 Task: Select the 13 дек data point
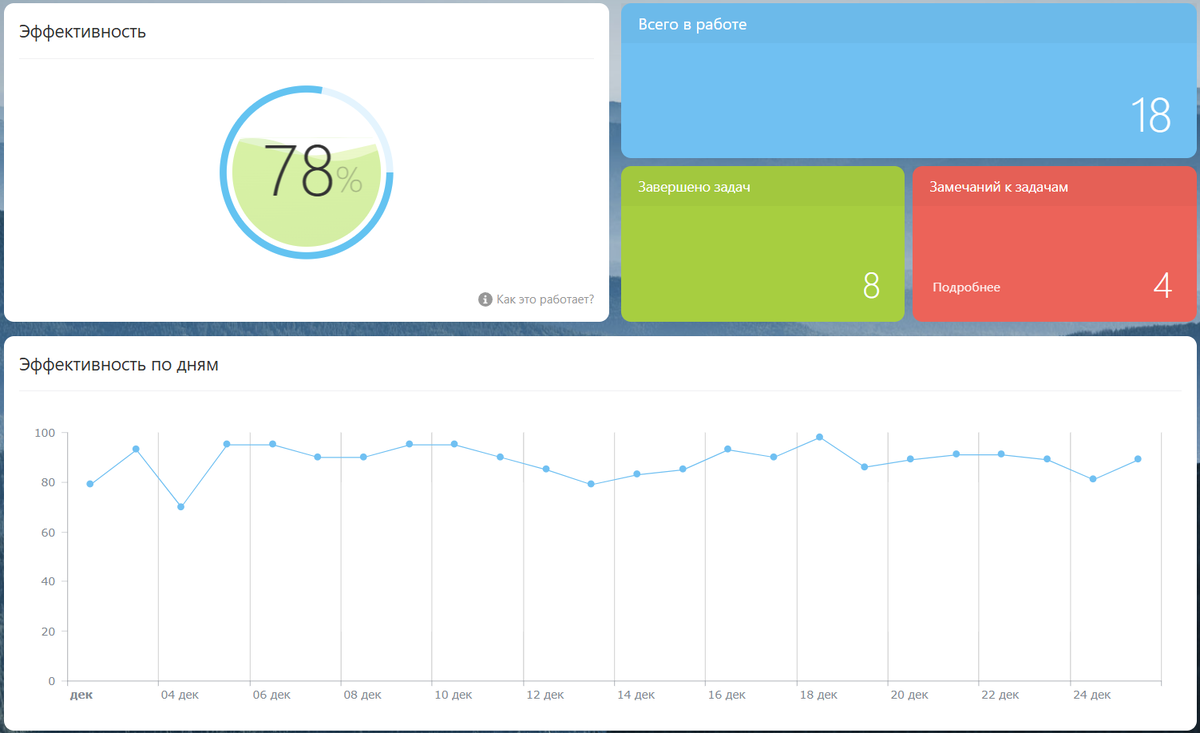591,484
